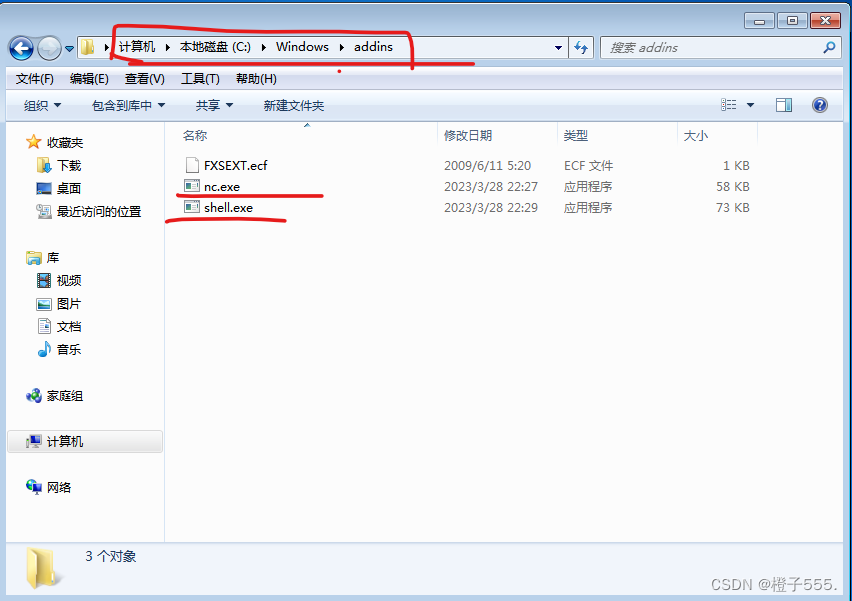The image size is (852, 601).
Task: Select the nc.exe file
Action: click(x=222, y=186)
